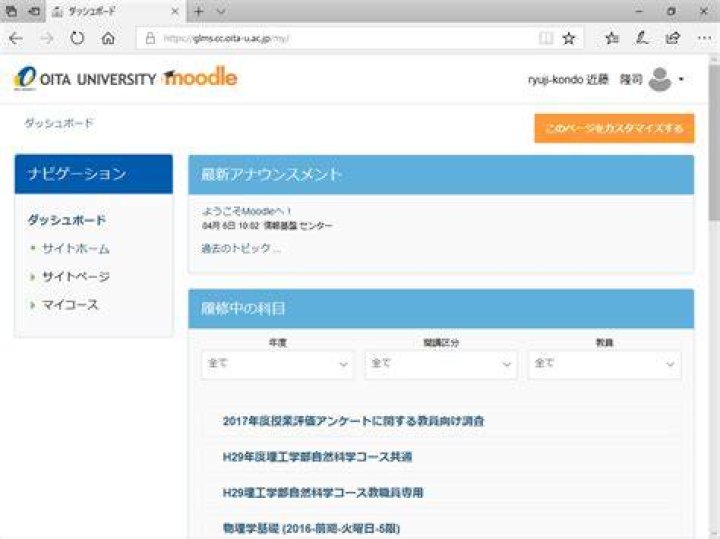Add page to favorites with star icon
Screen dimensions: 720x539
[569, 38]
